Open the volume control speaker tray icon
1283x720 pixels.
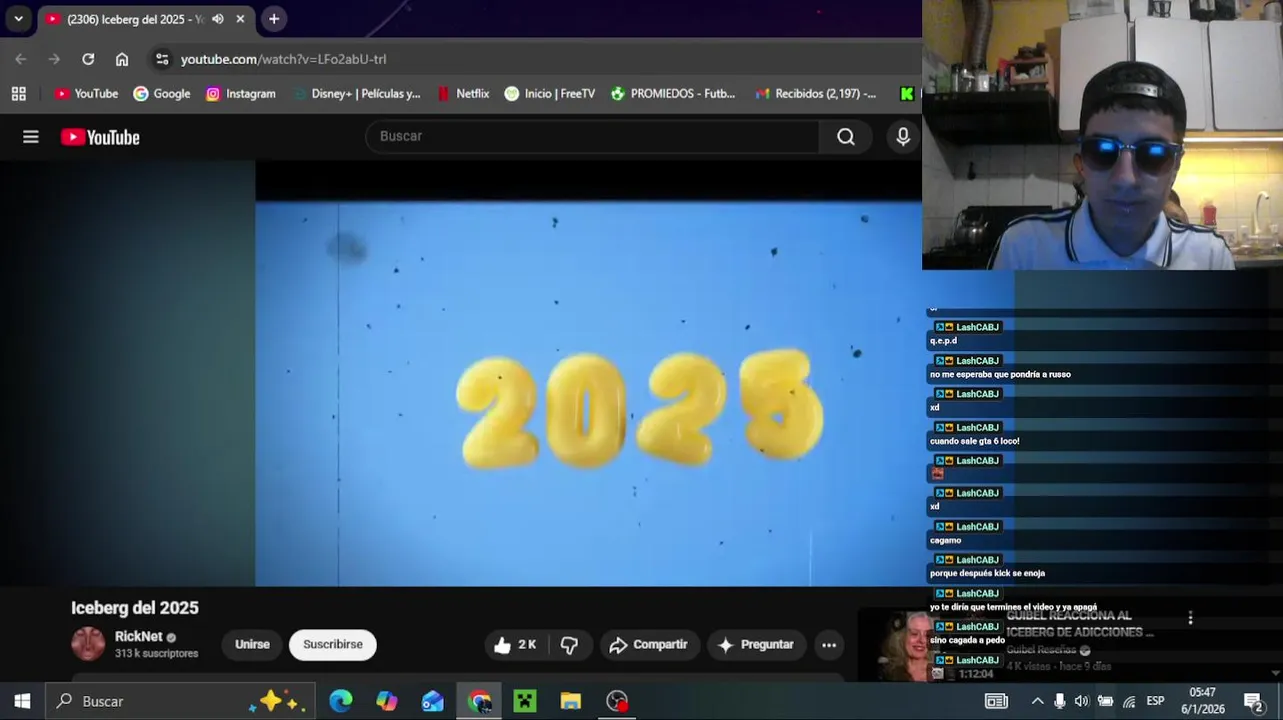[x=1082, y=701]
